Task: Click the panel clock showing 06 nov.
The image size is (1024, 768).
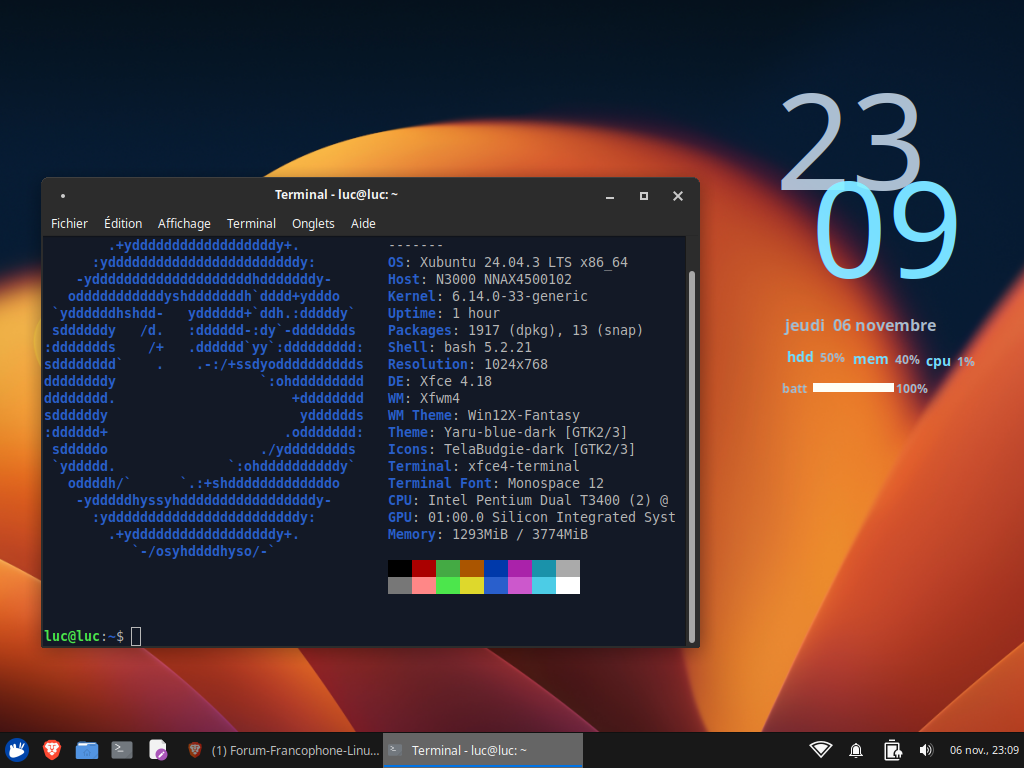Action: [x=984, y=750]
